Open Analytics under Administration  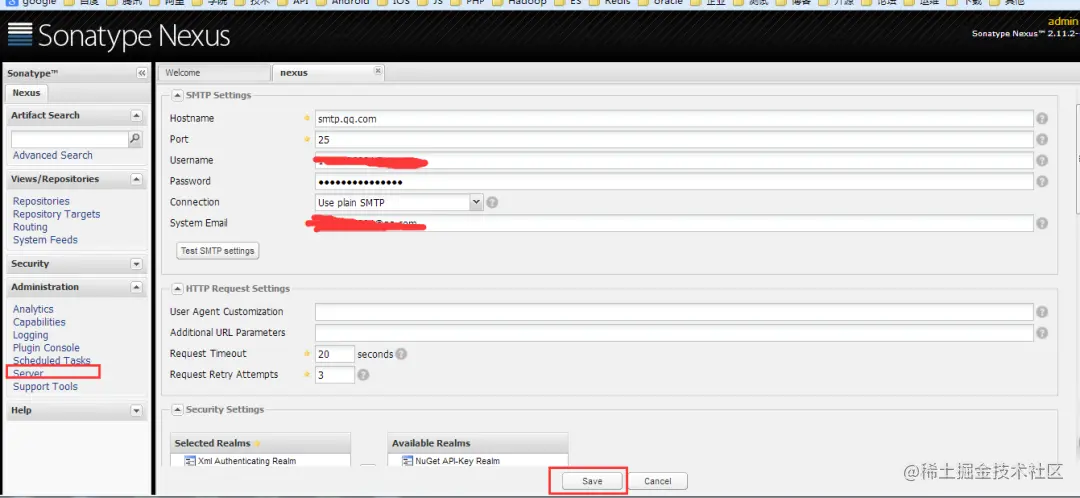[33, 309]
